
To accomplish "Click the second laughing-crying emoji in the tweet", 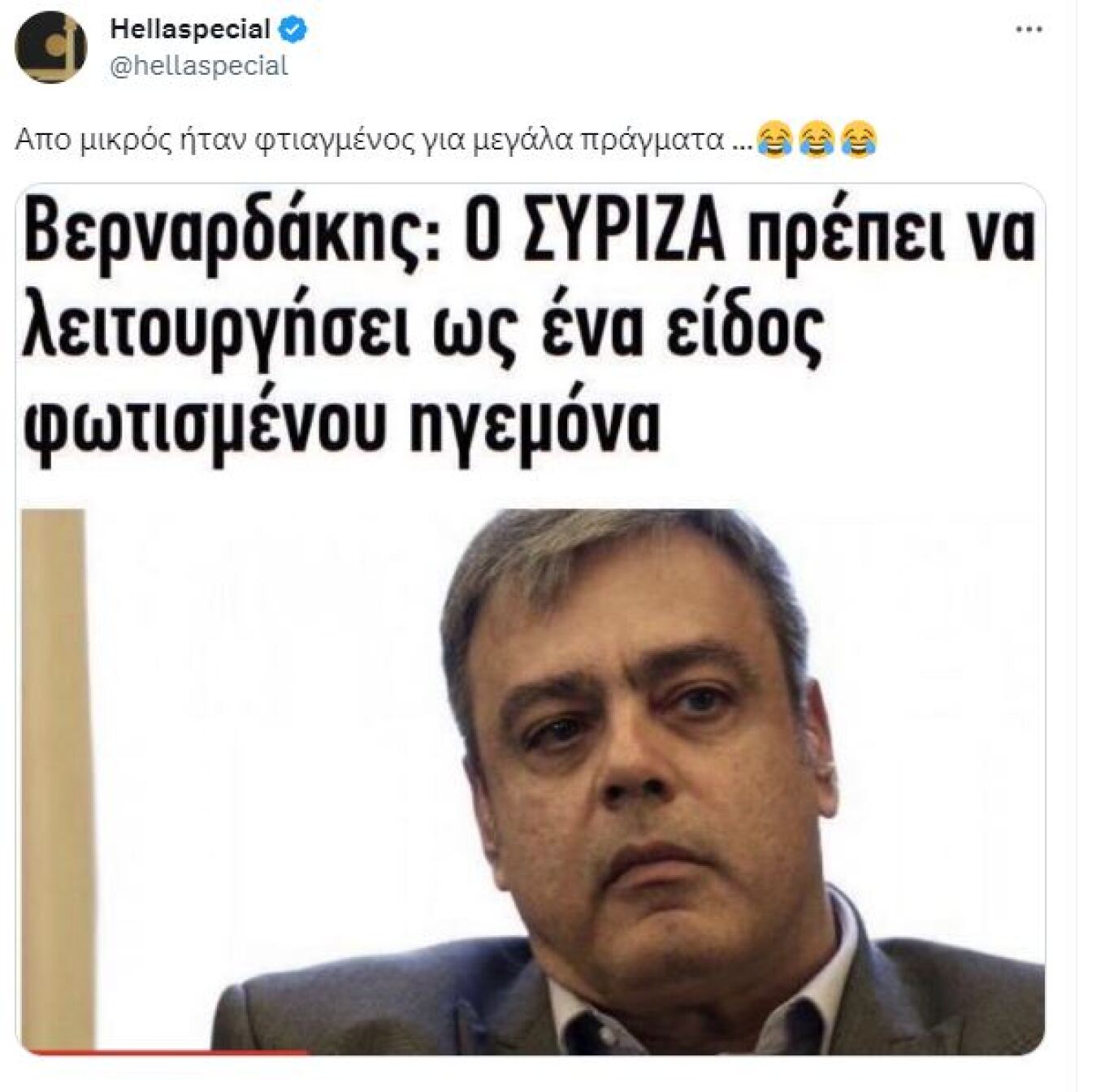I will tap(817, 141).
